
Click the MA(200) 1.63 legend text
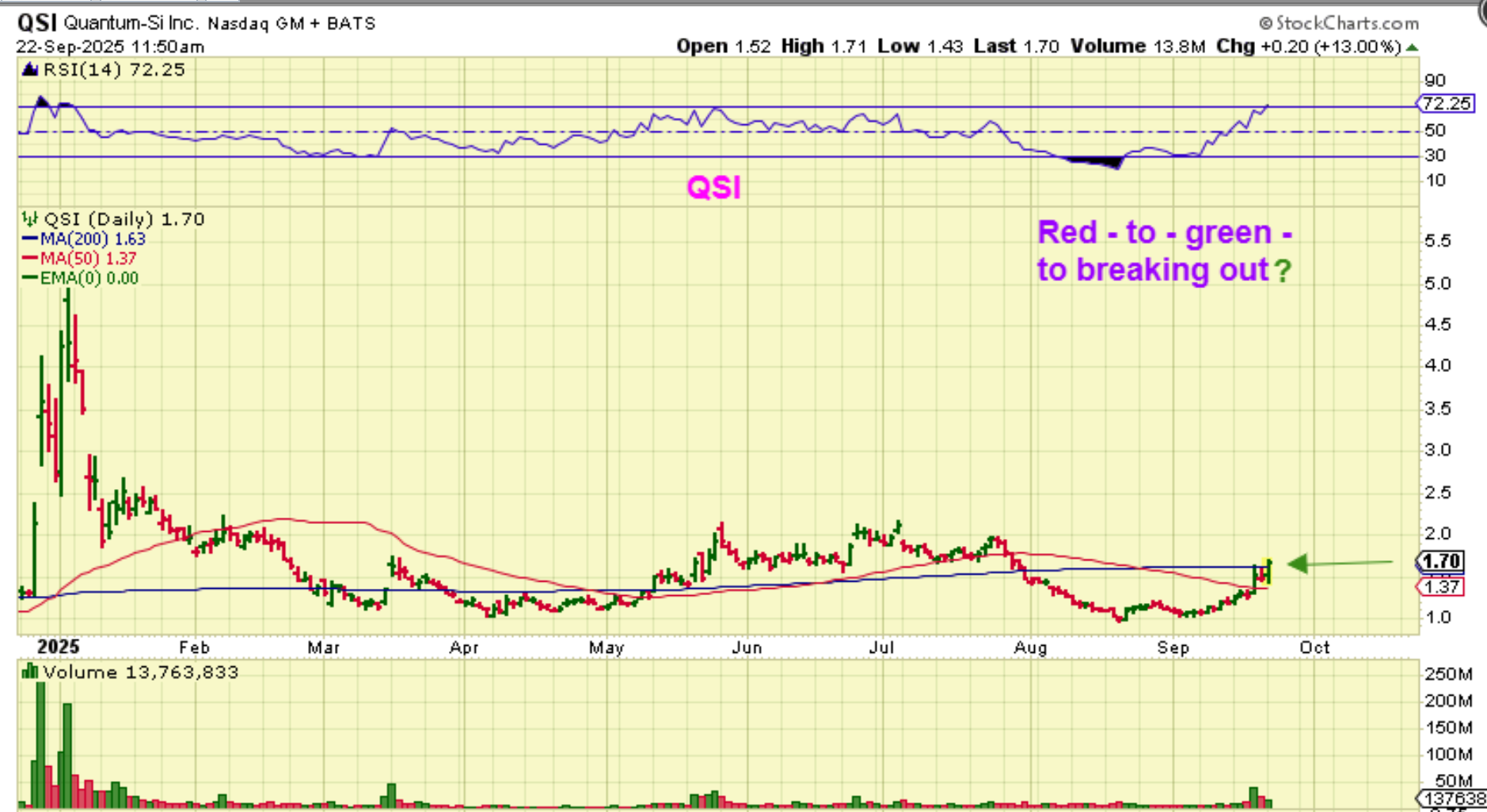click(93, 239)
